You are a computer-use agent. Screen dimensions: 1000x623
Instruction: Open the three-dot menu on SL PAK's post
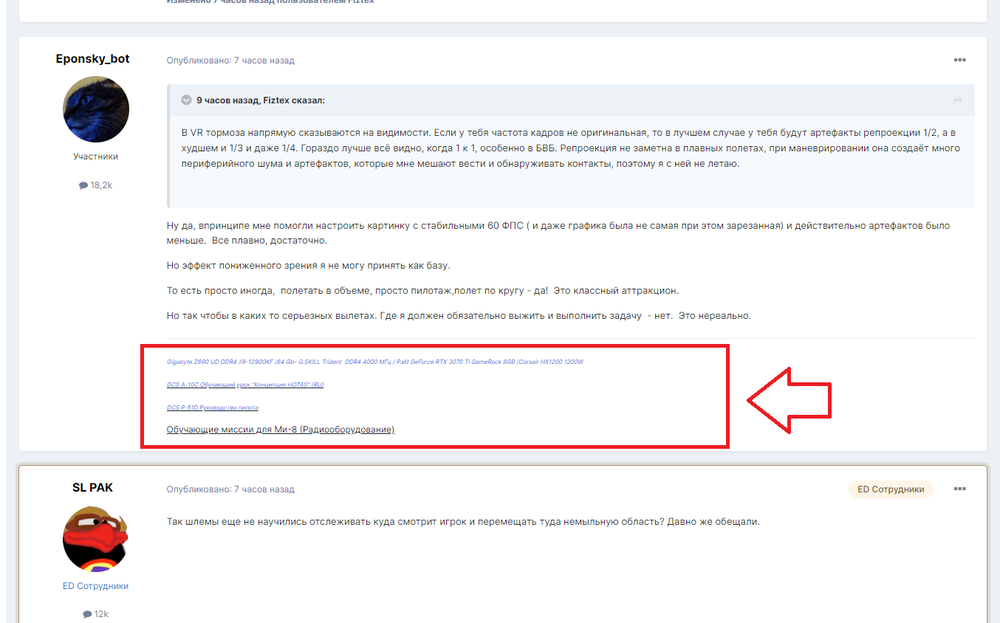pyautogui.click(x=959, y=489)
